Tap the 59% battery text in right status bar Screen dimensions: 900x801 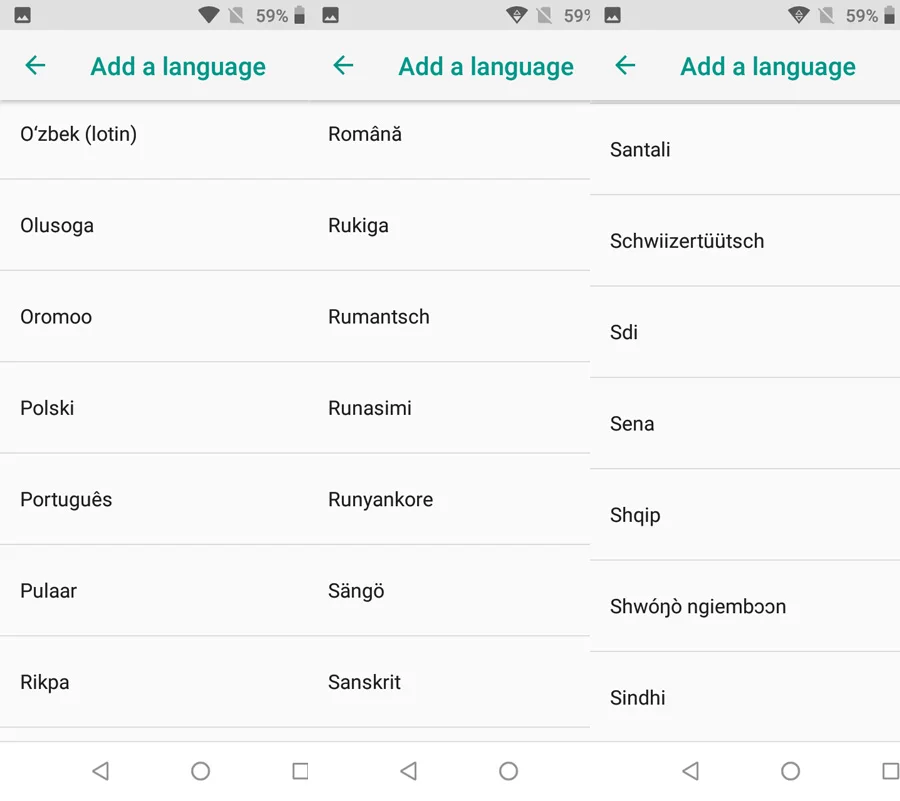point(862,15)
